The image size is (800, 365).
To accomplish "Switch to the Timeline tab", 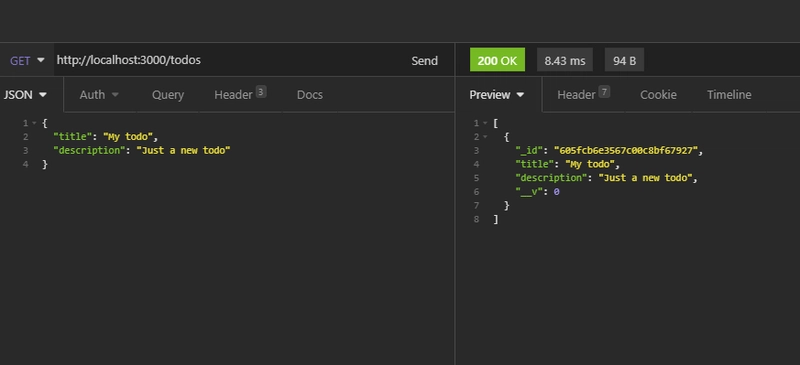I will point(729,94).
